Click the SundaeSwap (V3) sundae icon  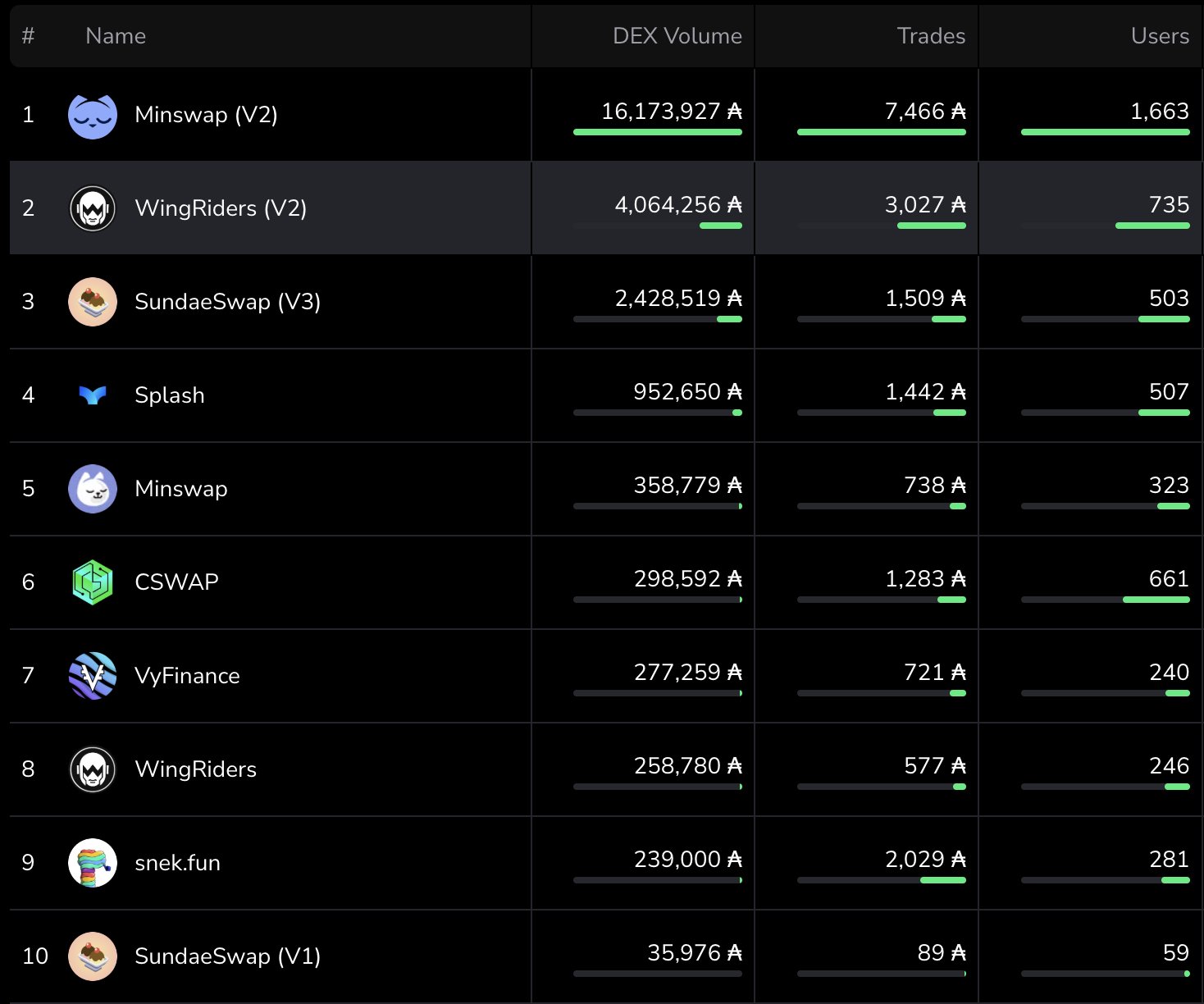tap(93, 302)
